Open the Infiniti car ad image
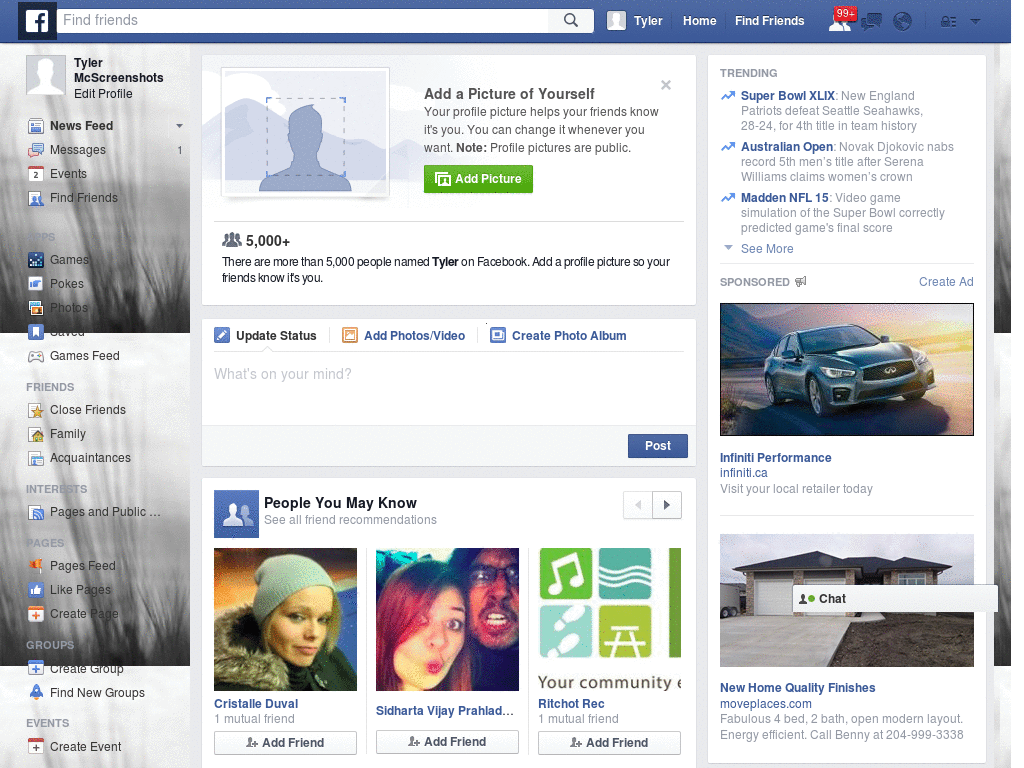Image resolution: width=1024 pixels, height=768 pixels. point(846,370)
